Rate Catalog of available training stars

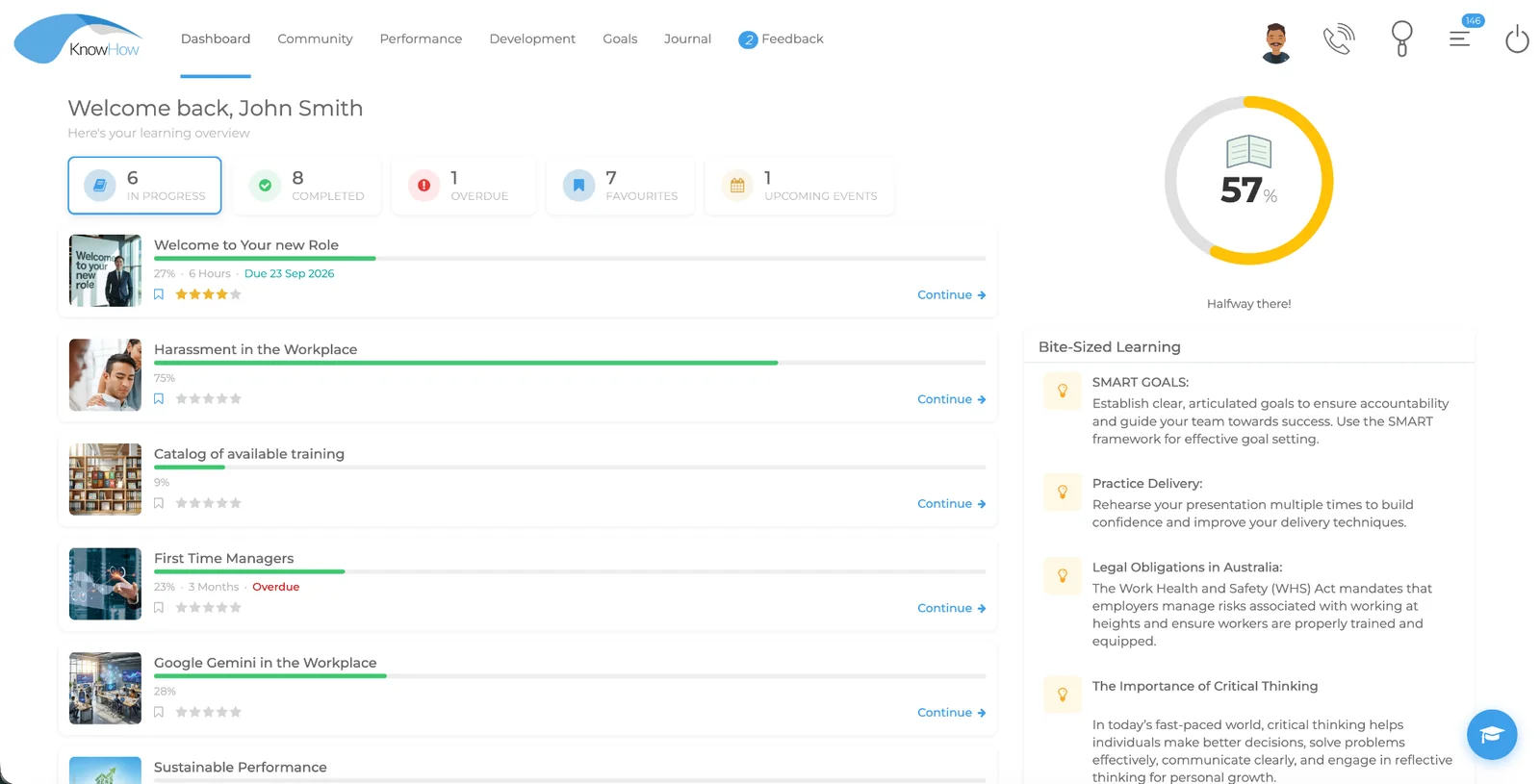208,503
